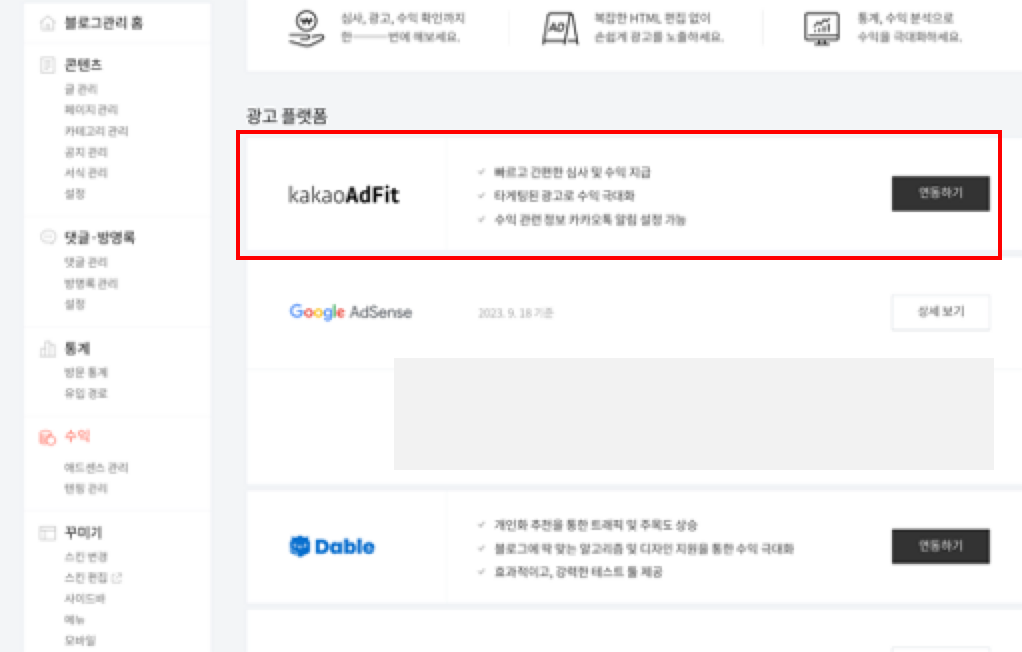Click the 통계 bar chart icon

point(48,349)
